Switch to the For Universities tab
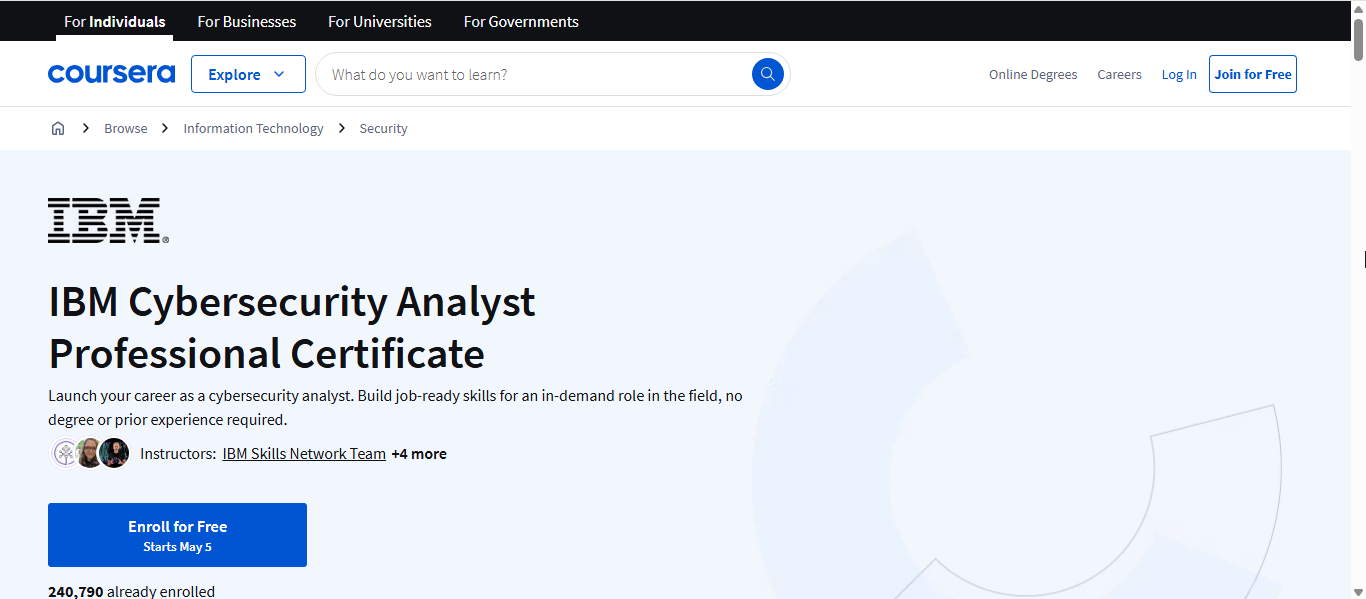 click(x=380, y=21)
